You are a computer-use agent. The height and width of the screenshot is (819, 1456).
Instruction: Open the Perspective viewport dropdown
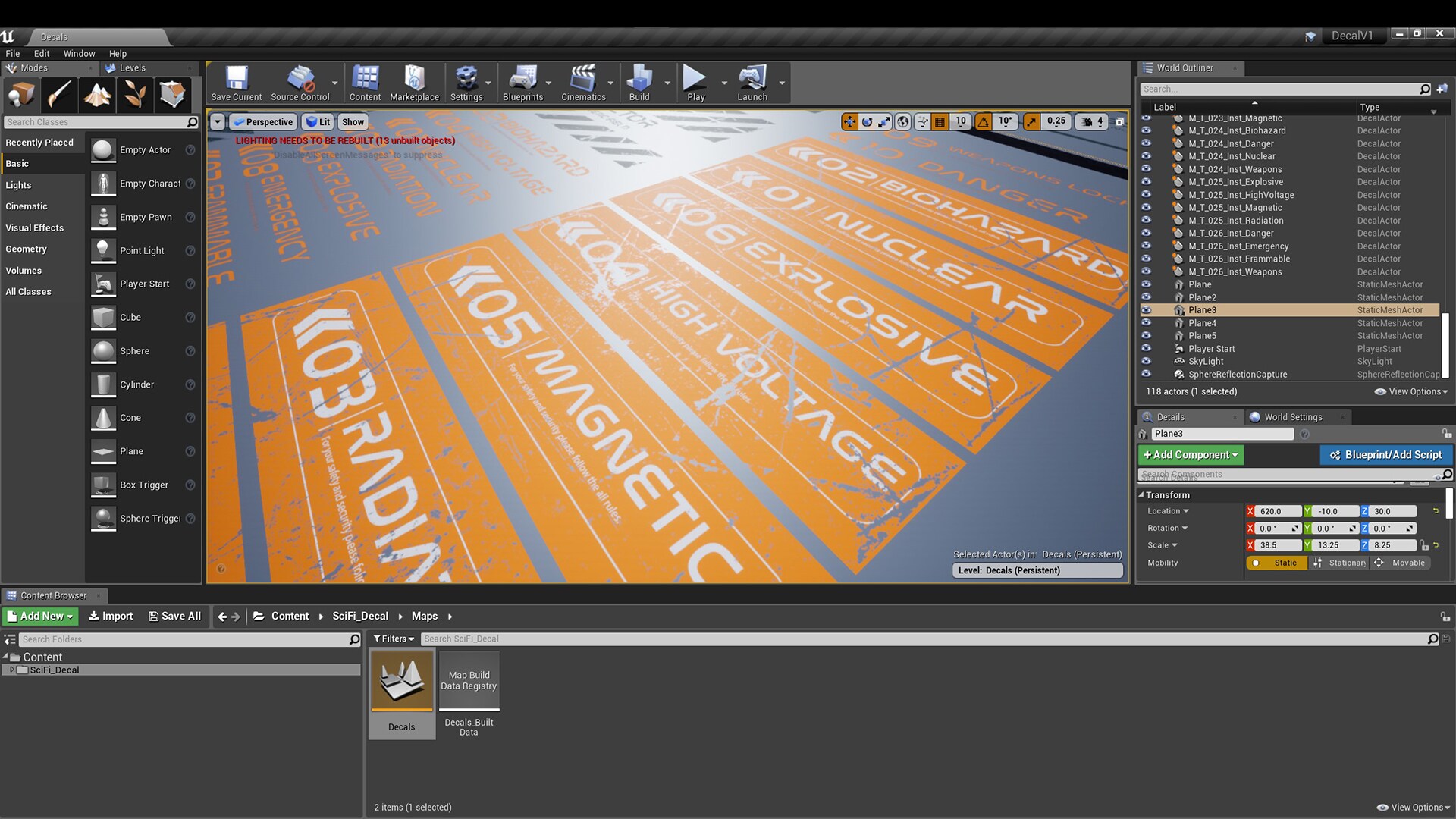click(263, 121)
